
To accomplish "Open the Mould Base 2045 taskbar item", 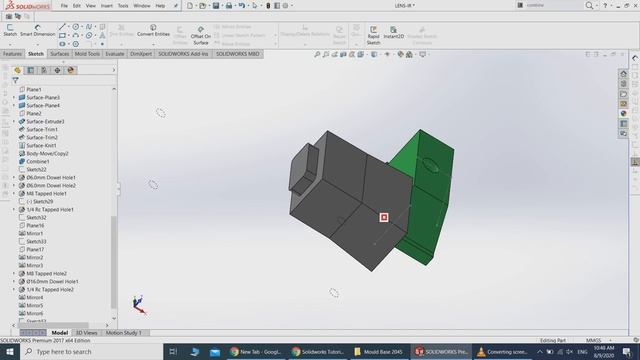I will (x=379, y=351).
